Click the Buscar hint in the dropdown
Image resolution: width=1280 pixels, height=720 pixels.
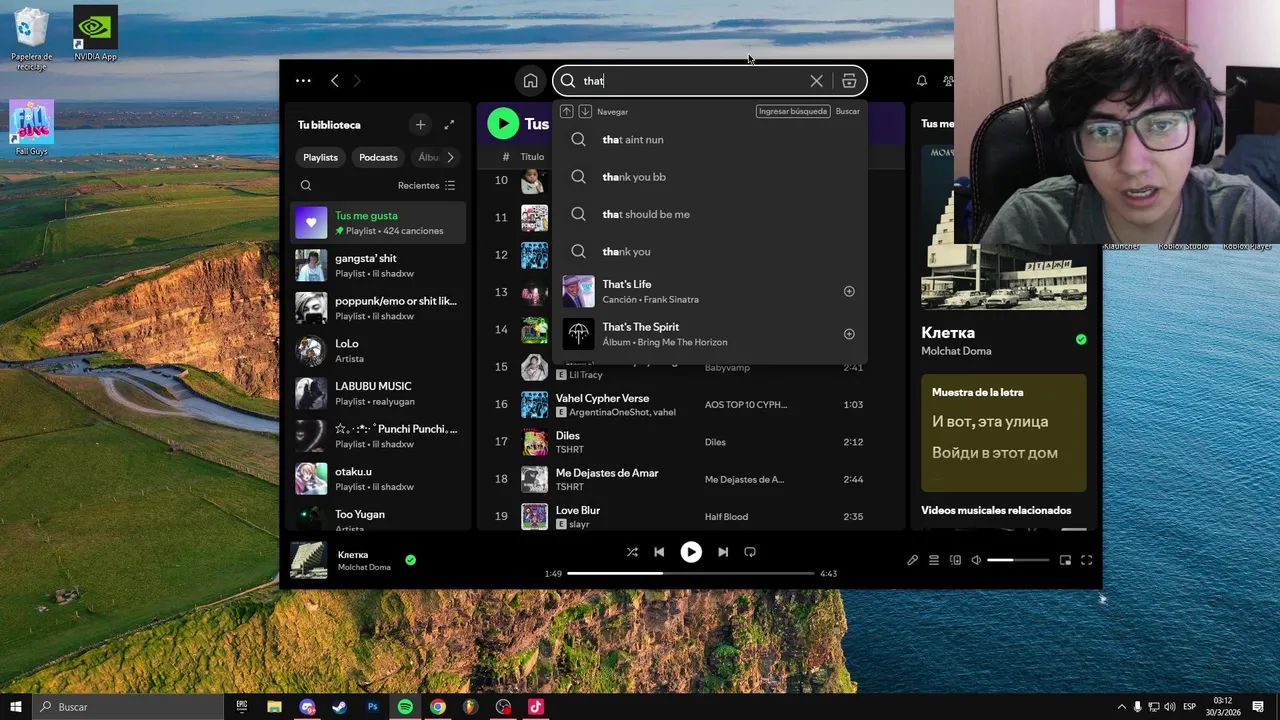848,112
